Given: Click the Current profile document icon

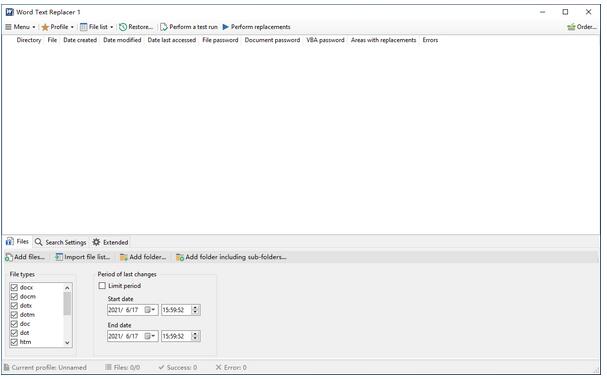Looking at the screenshot, I should [7, 367].
